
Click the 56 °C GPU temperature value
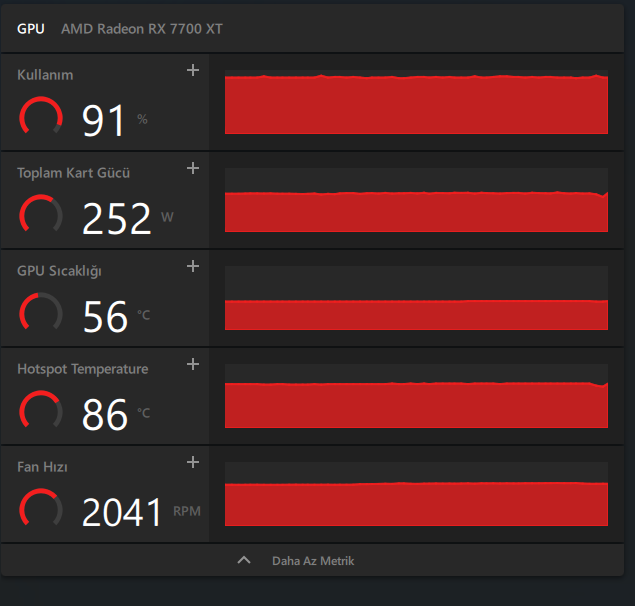pos(116,316)
